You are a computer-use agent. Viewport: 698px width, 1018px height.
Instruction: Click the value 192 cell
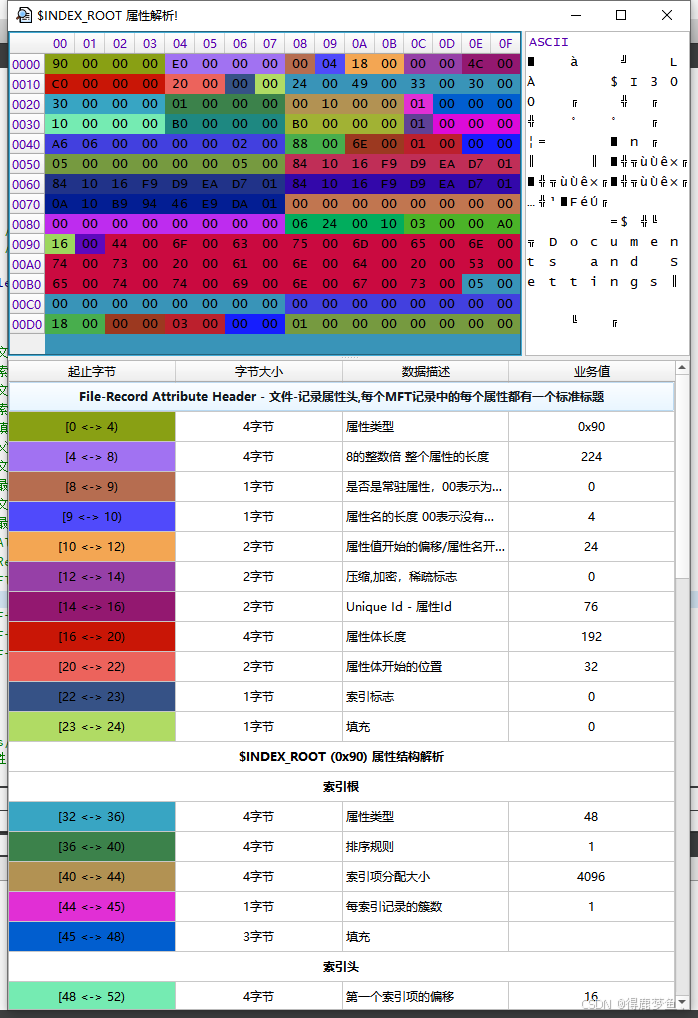[592, 636]
